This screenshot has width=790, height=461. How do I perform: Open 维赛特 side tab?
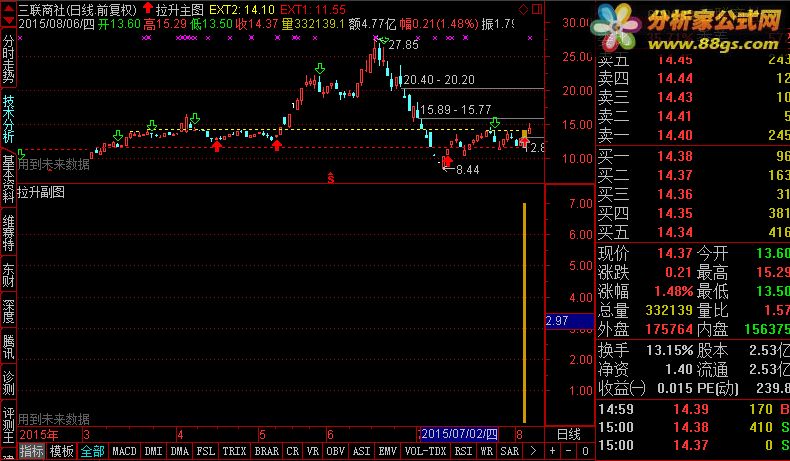pyautogui.click(x=9, y=233)
